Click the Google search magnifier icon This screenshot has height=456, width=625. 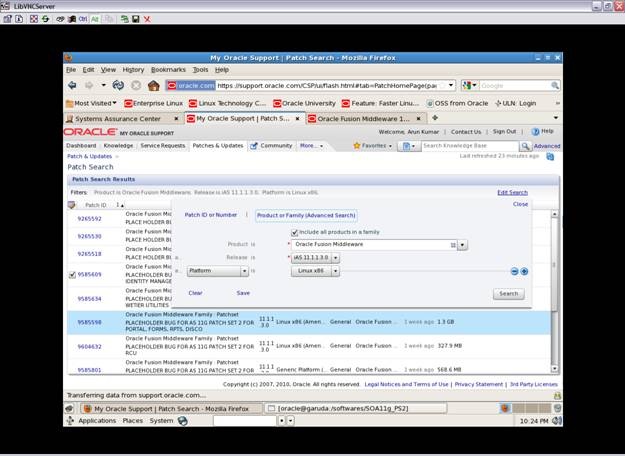pos(554,85)
